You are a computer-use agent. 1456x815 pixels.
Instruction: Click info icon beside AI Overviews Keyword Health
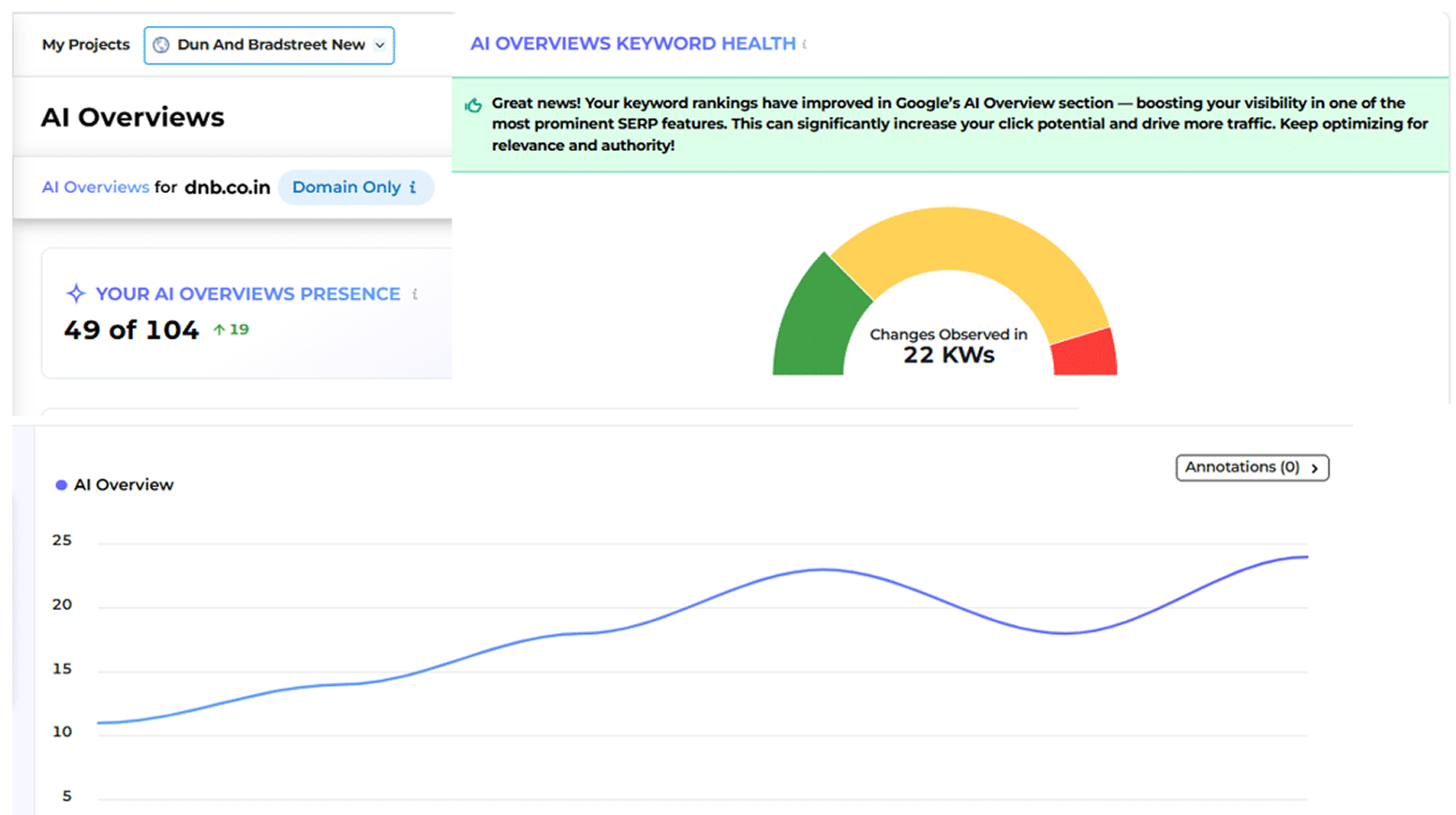(805, 44)
